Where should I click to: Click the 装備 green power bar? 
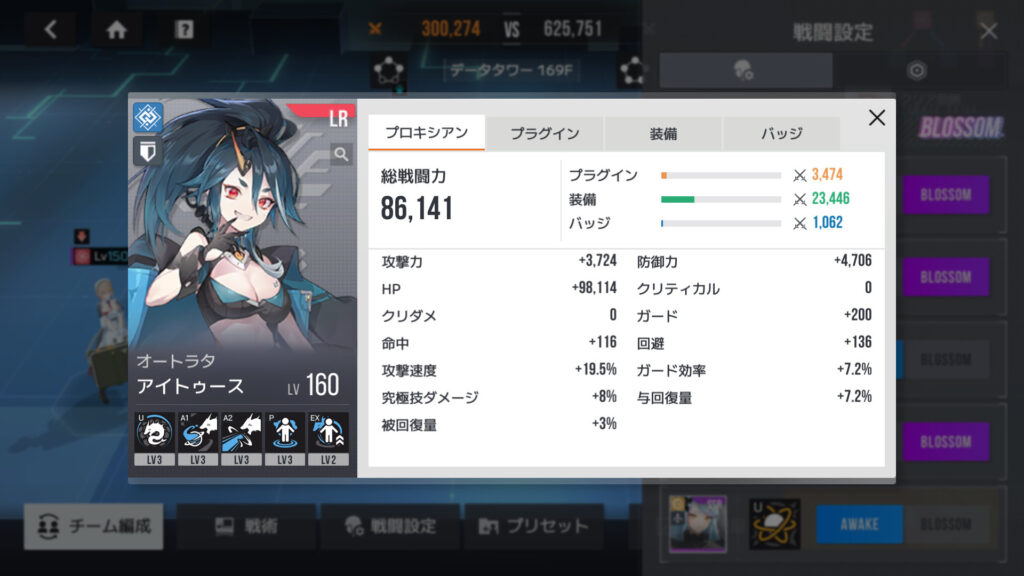click(x=721, y=199)
